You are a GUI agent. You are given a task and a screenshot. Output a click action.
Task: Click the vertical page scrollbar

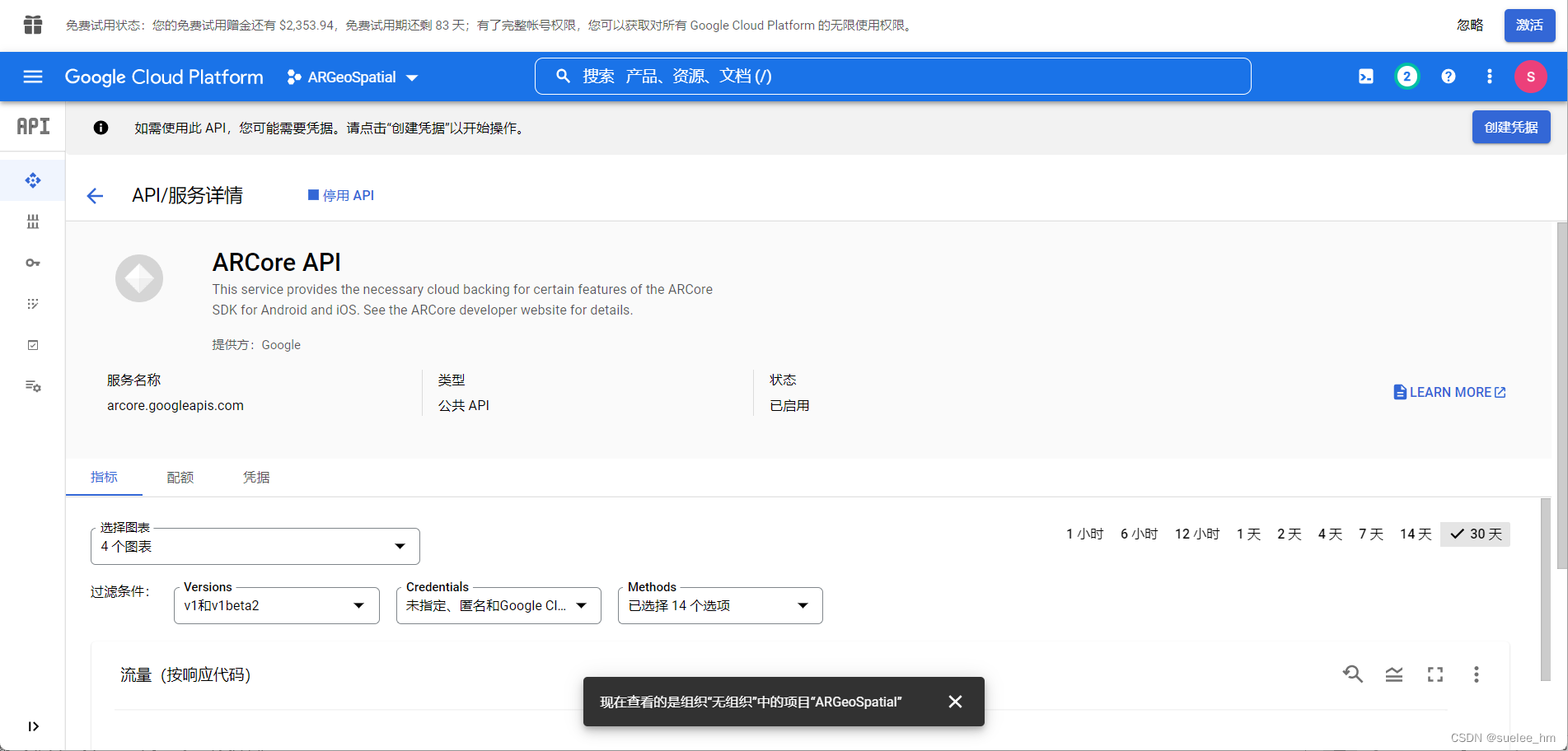[1562, 395]
